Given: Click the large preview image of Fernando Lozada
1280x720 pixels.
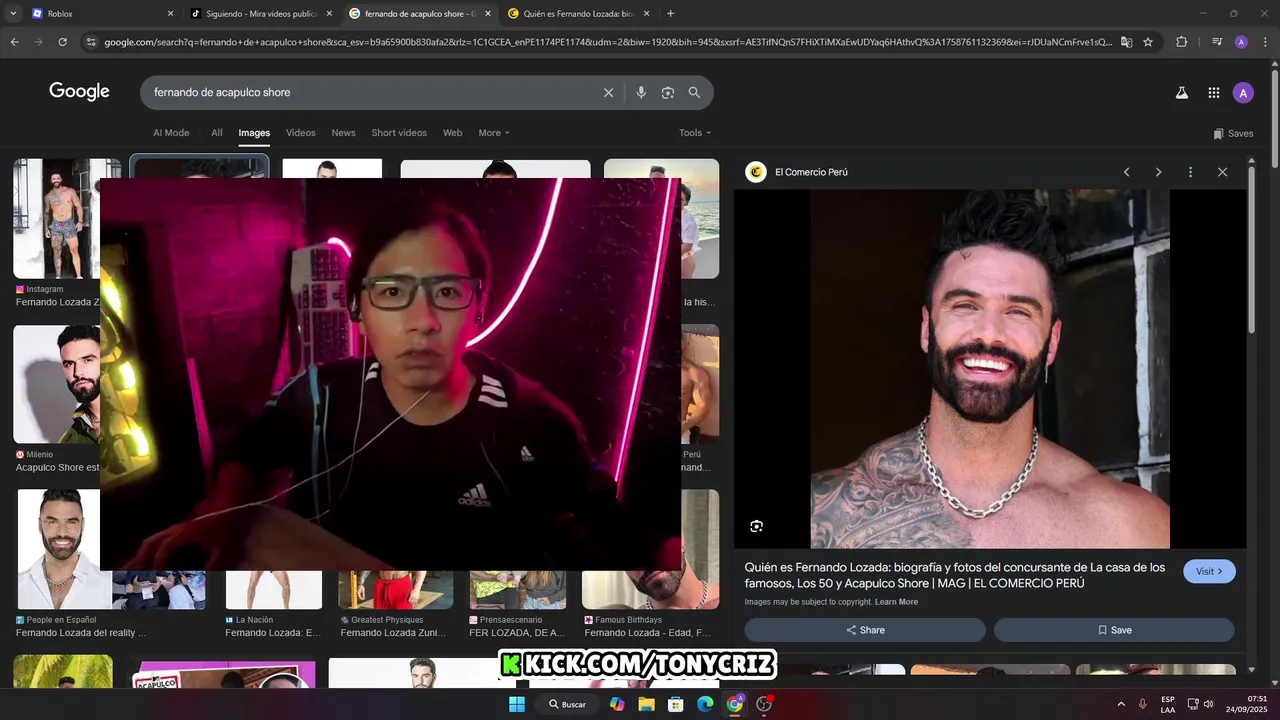Looking at the screenshot, I should (990, 369).
